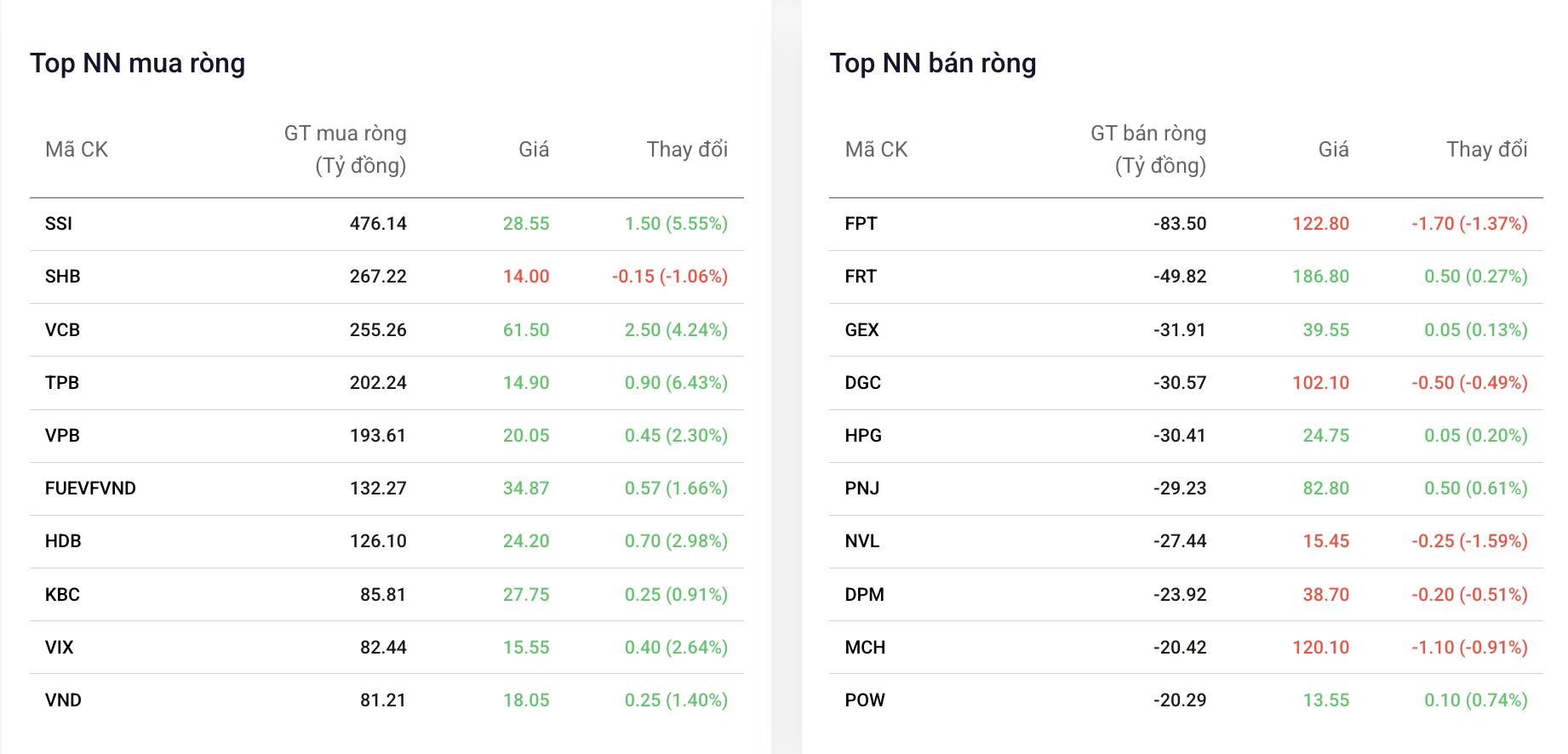Click the TPB stock code
Viewport: 1568px width, 754px height.
(62, 383)
